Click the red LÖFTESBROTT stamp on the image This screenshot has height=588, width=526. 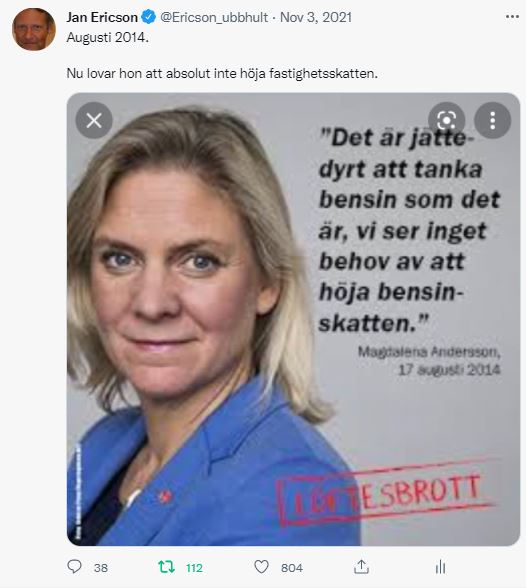pos(386,492)
